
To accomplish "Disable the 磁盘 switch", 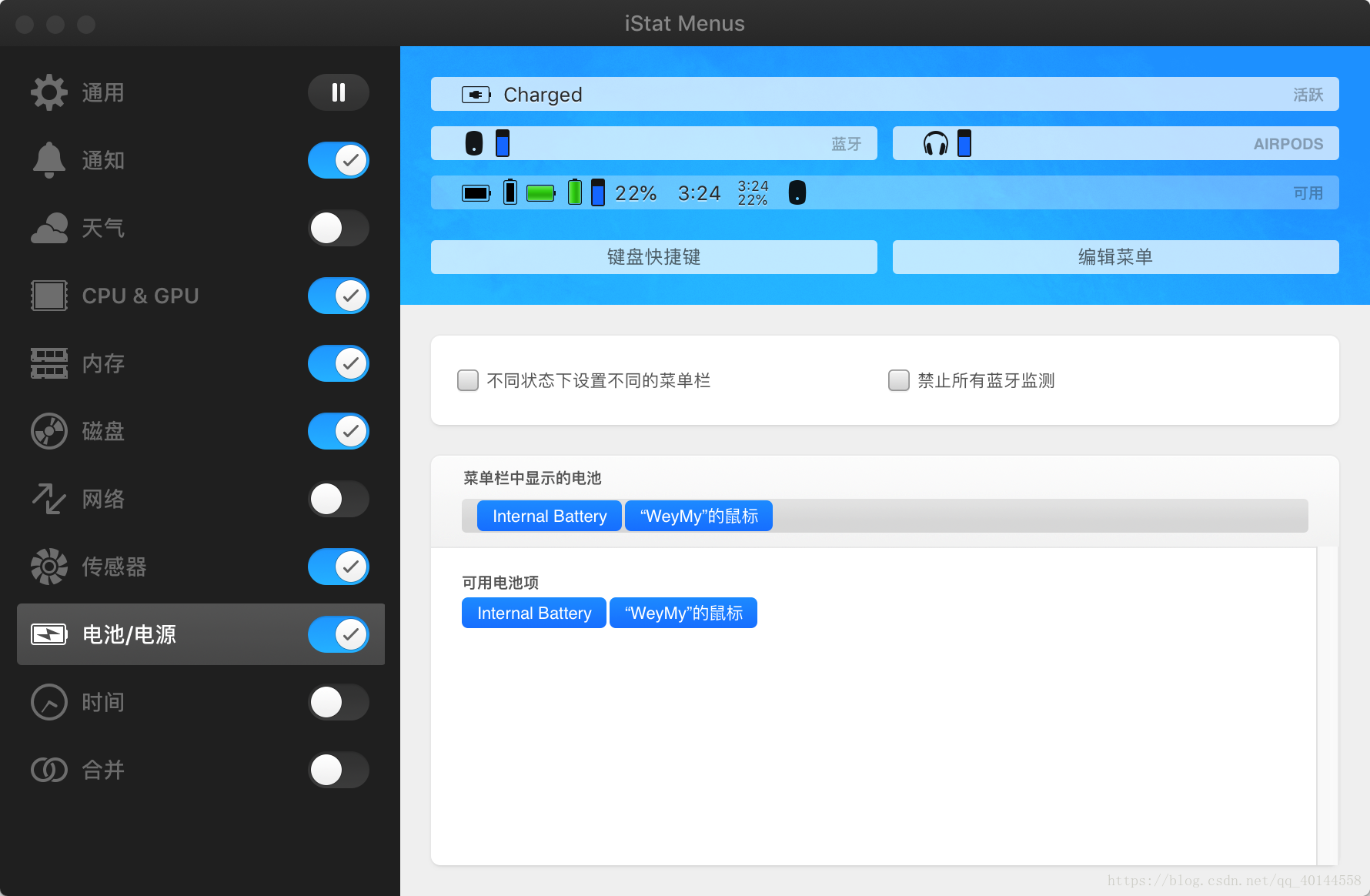I will pos(339,431).
